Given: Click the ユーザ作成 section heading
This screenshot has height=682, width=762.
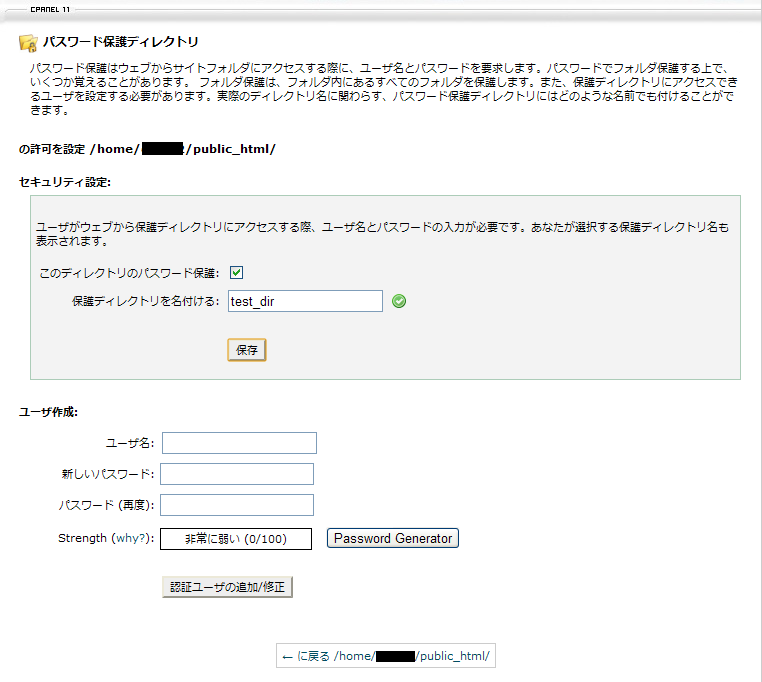Looking at the screenshot, I should (x=49, y=412).
